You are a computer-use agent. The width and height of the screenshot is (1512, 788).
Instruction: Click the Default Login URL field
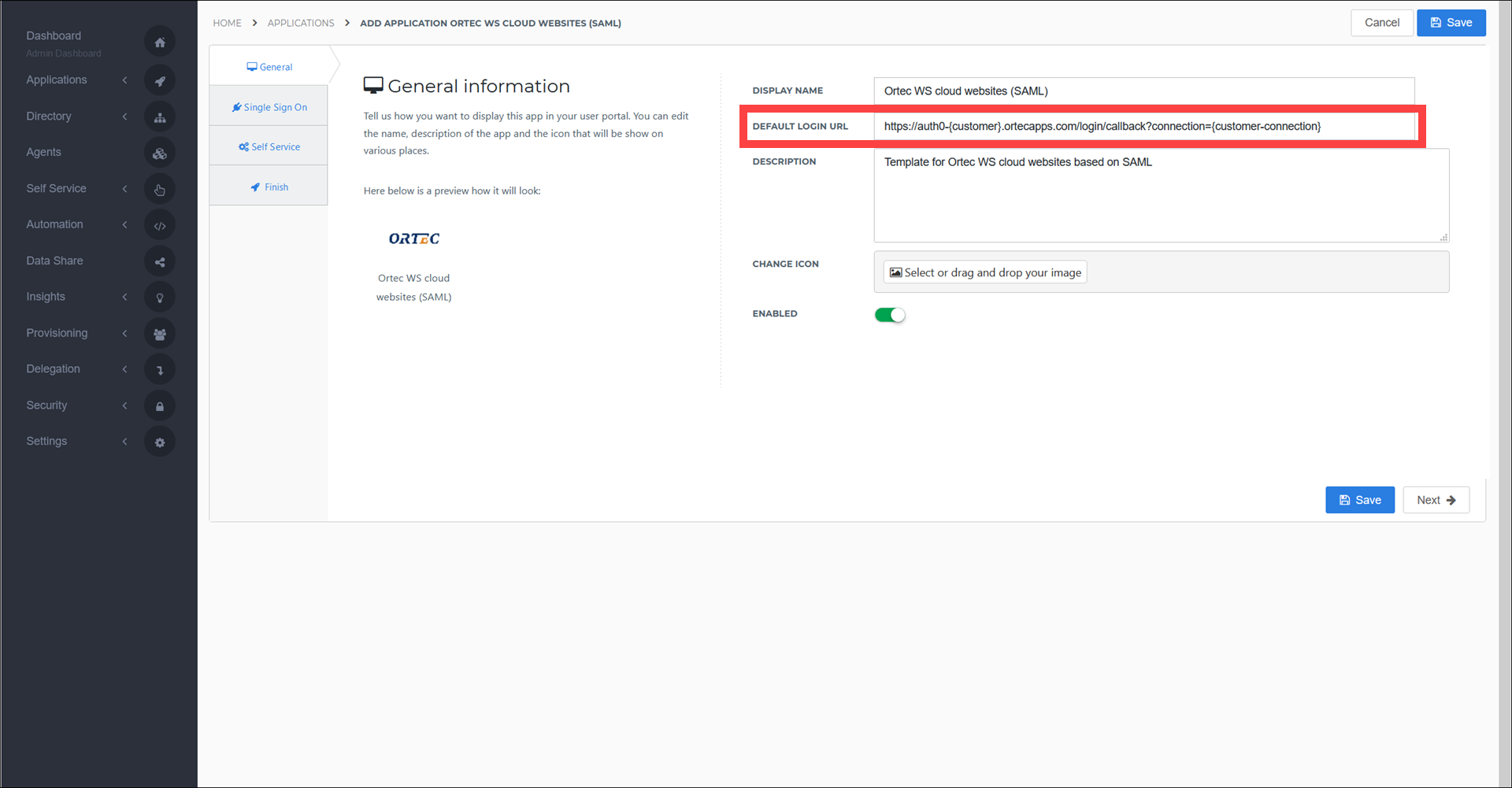tap(1144, 126)
